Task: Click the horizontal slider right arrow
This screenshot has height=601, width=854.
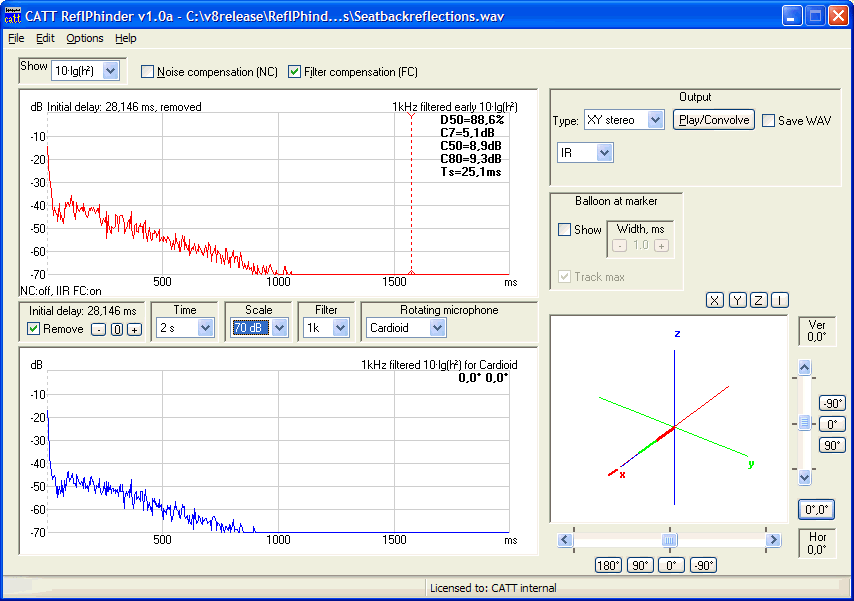Action: point(772,540)
